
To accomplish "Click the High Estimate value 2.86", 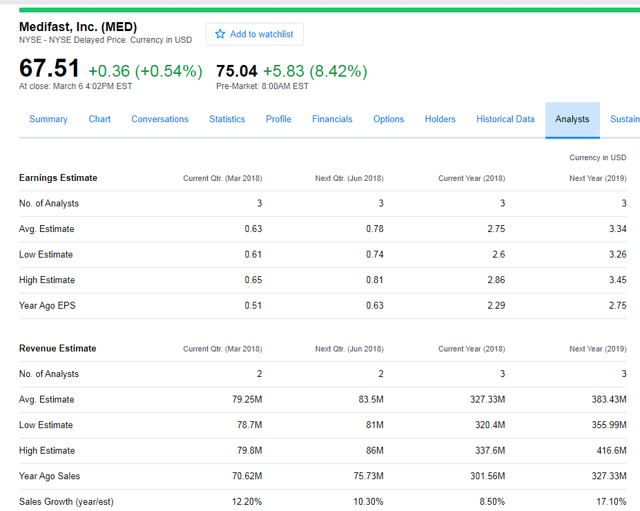I will point(496,280).
